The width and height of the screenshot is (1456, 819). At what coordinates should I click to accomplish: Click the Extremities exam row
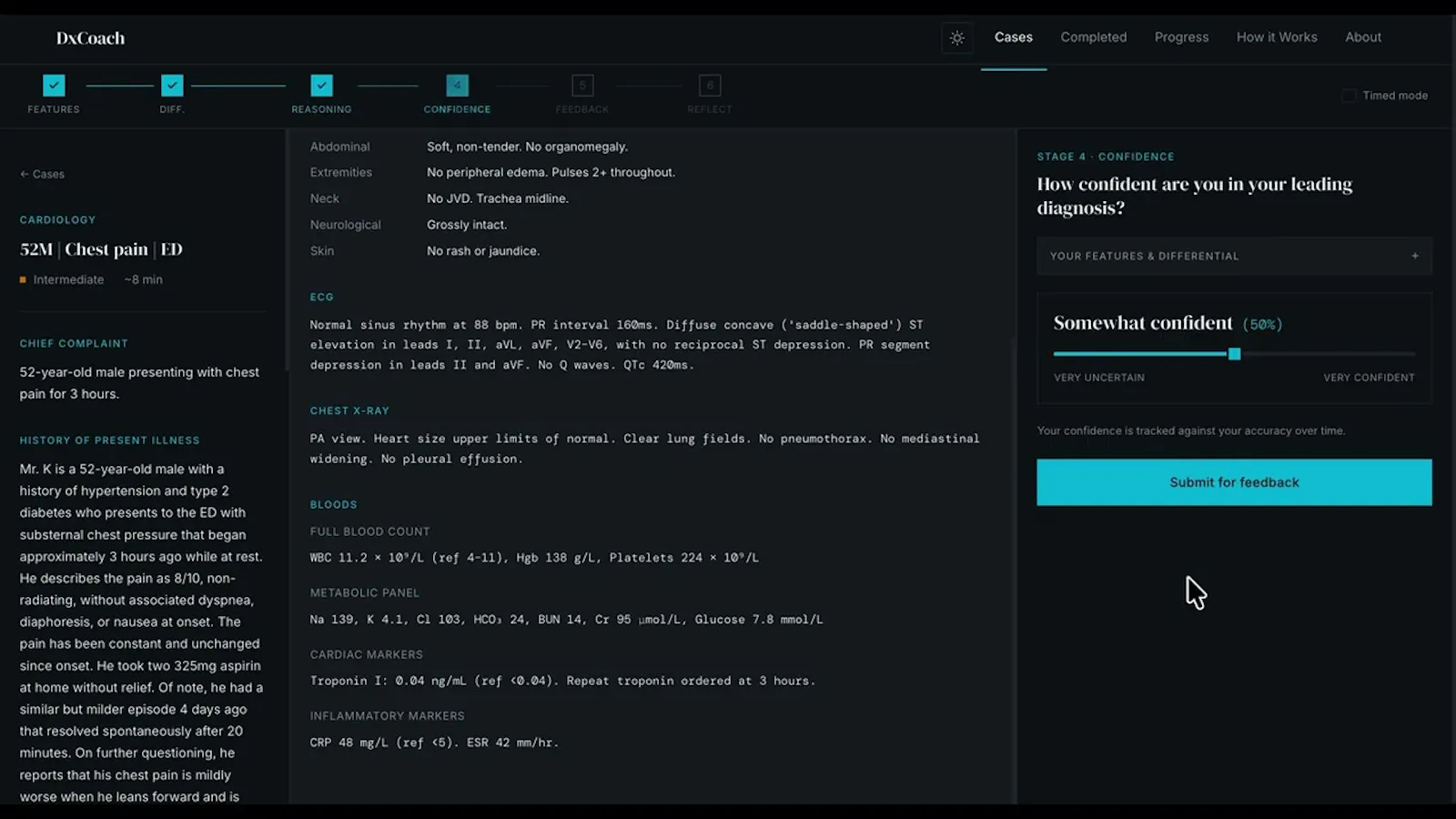pos(492,172)
